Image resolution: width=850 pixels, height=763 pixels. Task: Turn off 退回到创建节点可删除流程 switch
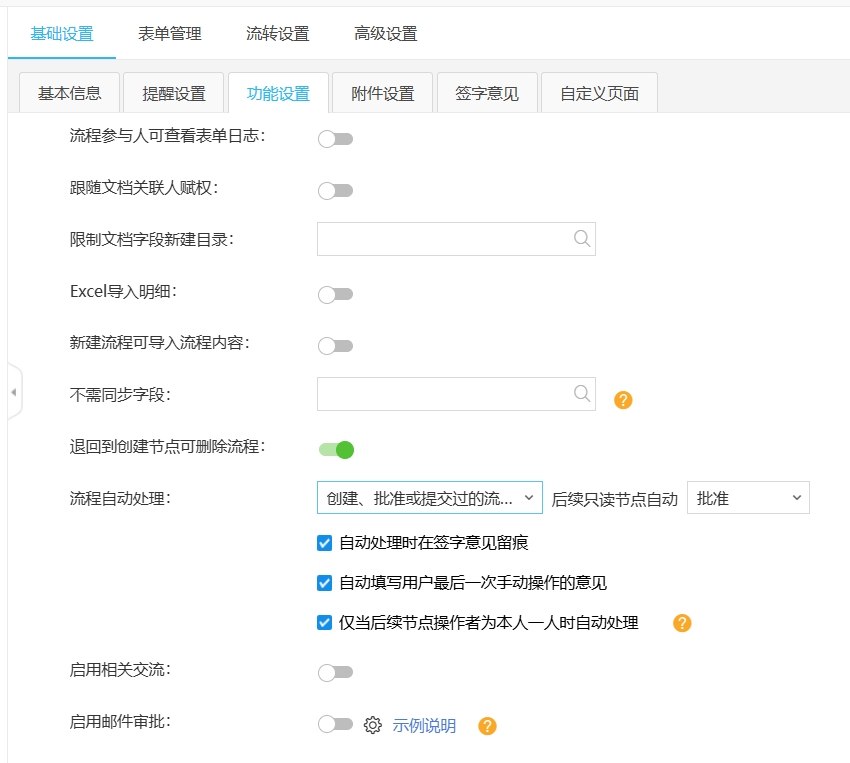pyautogui.click(x=336, y=450)
